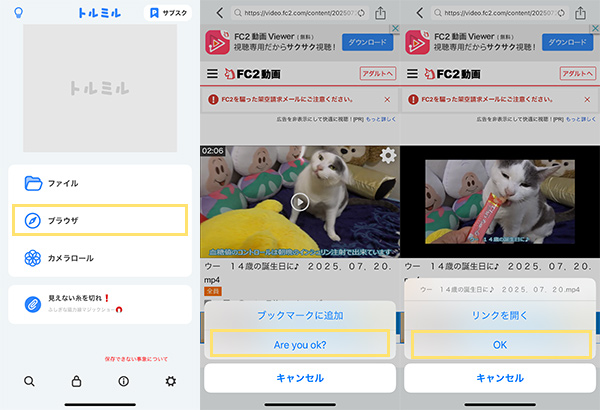Tap キャンセル in the right action sheet
600x410 pixels.
(x=500, y=378)
